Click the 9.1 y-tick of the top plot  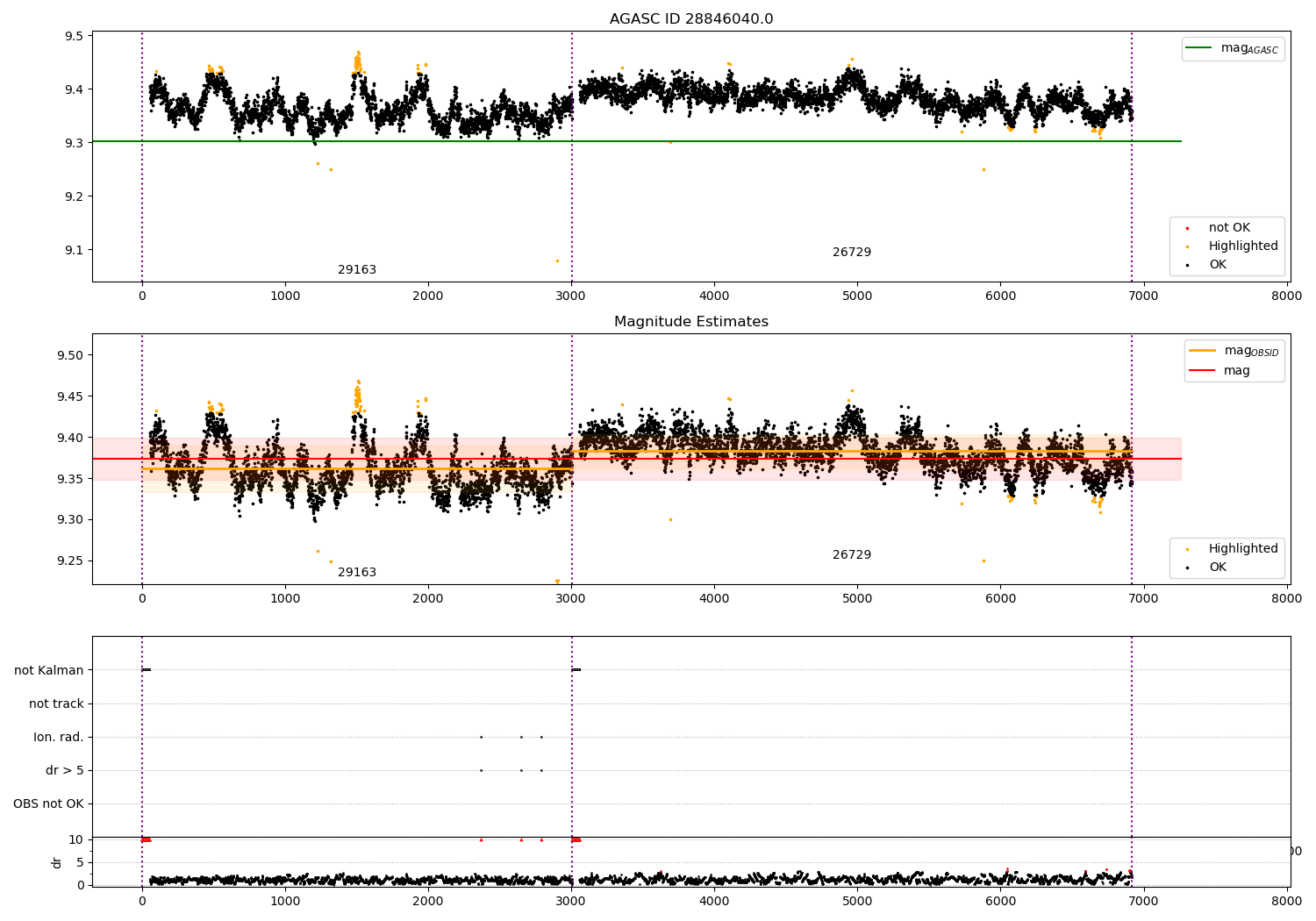75,250
